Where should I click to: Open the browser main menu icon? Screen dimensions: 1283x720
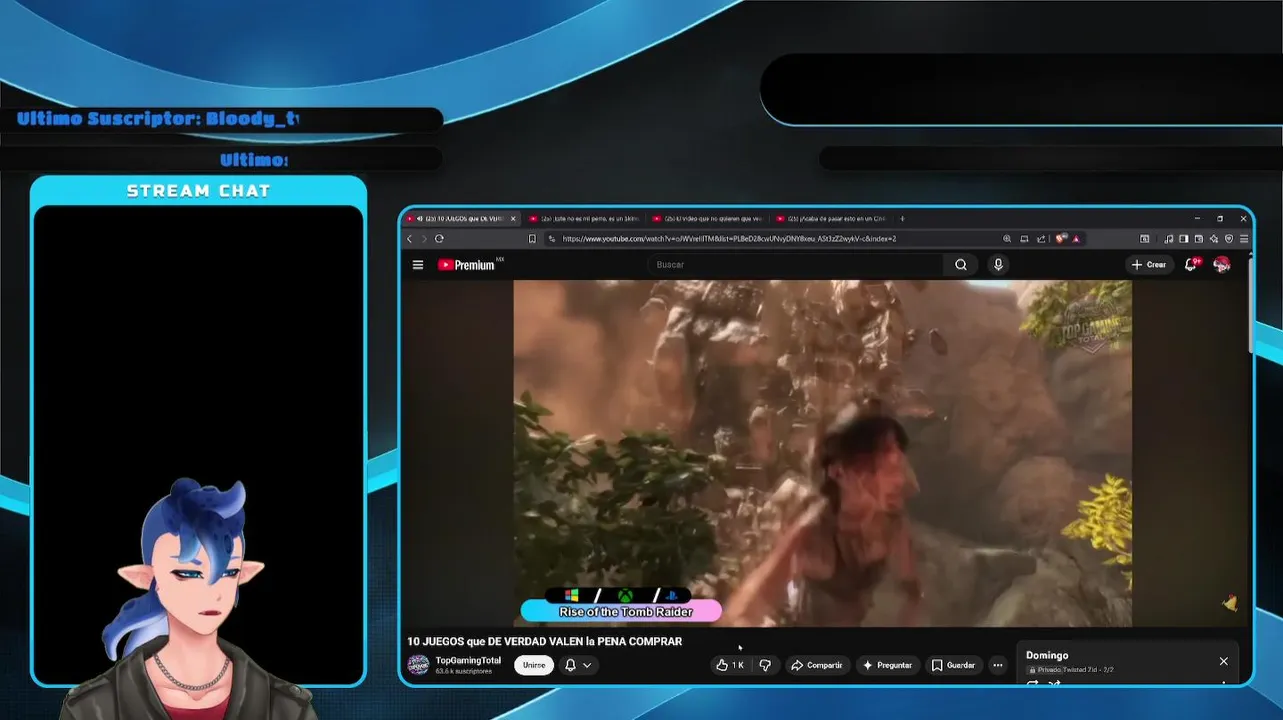pos(1244,239)
